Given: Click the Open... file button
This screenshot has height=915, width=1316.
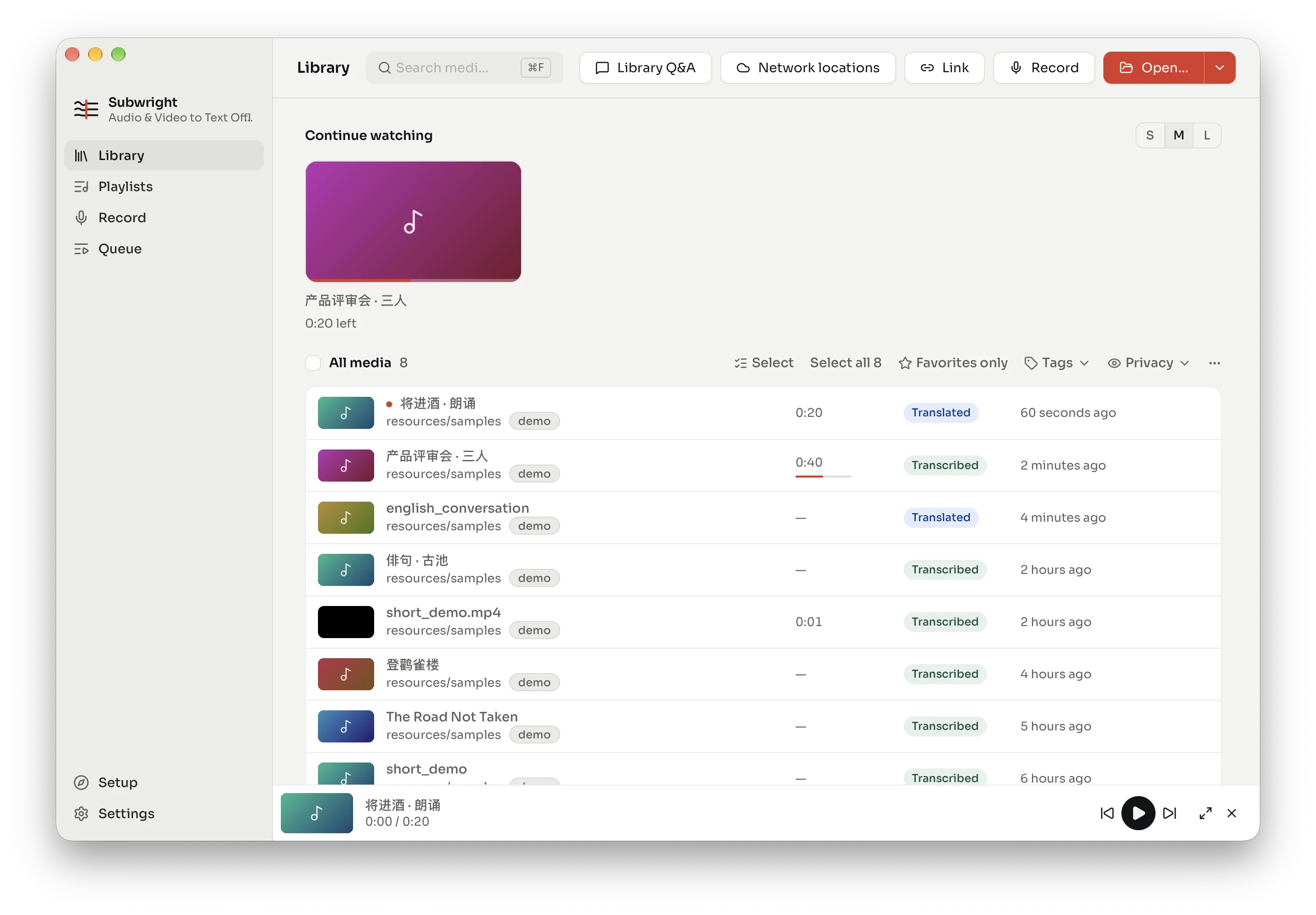Looking at the screenshot, I should pos(1153,68).
